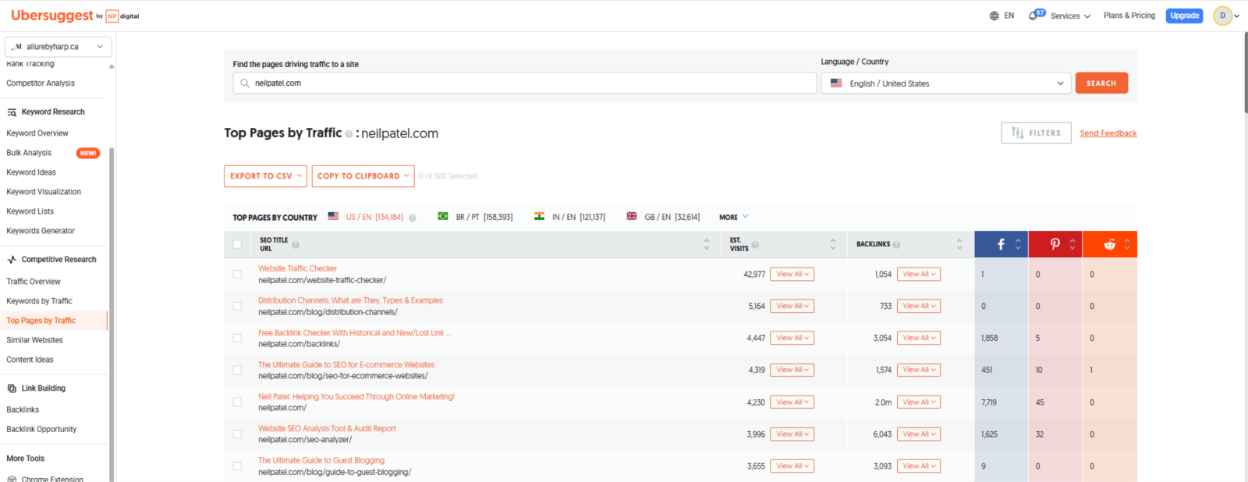Open Keyword Visualization in sidebar
This screenshot has width=1248, height=482.
(x=44, y=192)
